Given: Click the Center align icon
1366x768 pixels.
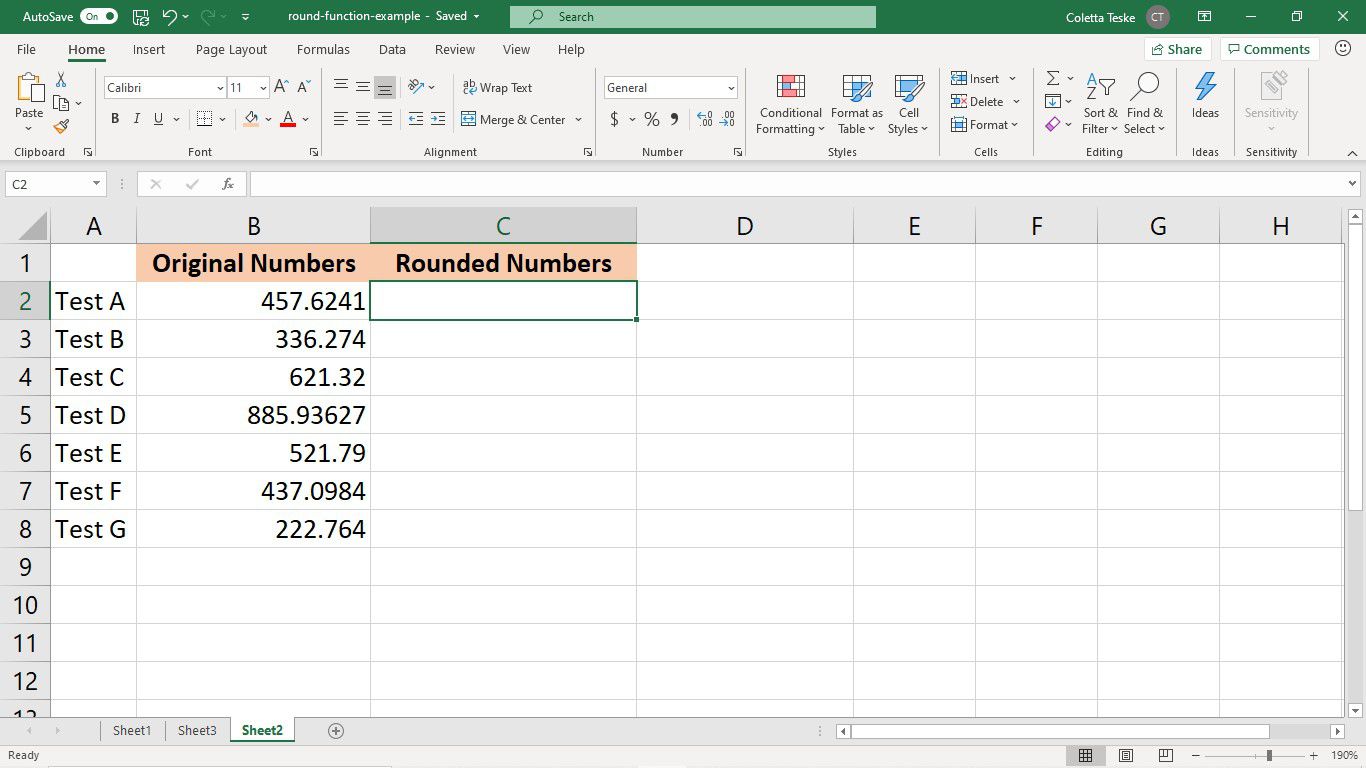Looking at the screenshot, I should click(x=362, y=119).
